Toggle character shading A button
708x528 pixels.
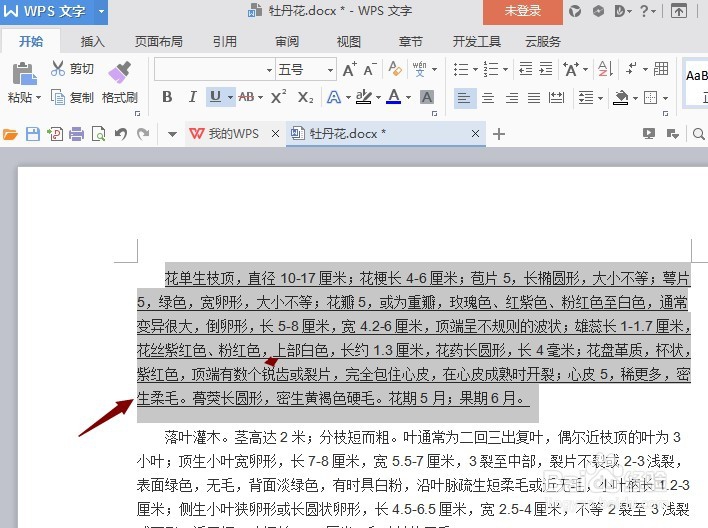(427, 97)
